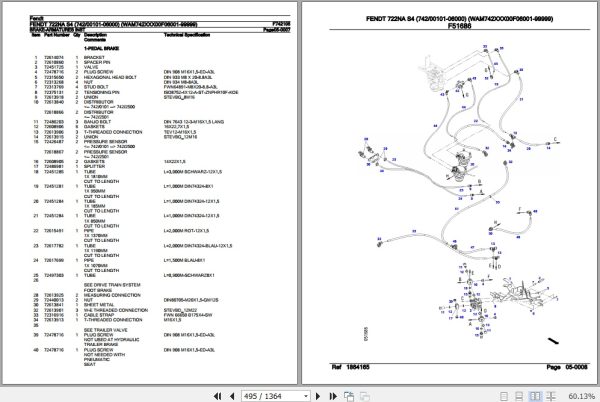This screenshot has width=600, height=402.
Task: Click the 14X22X1,5 gasket specification
Action: [175, 162]
